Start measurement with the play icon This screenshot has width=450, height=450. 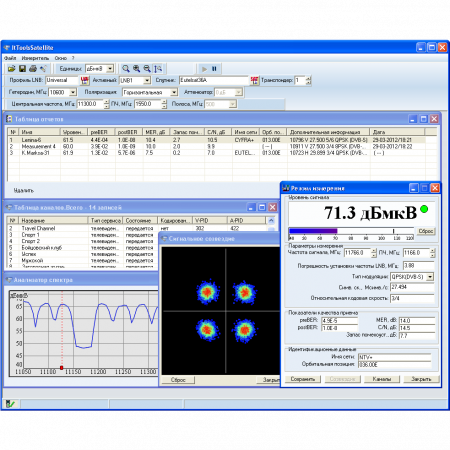(204, 69)
